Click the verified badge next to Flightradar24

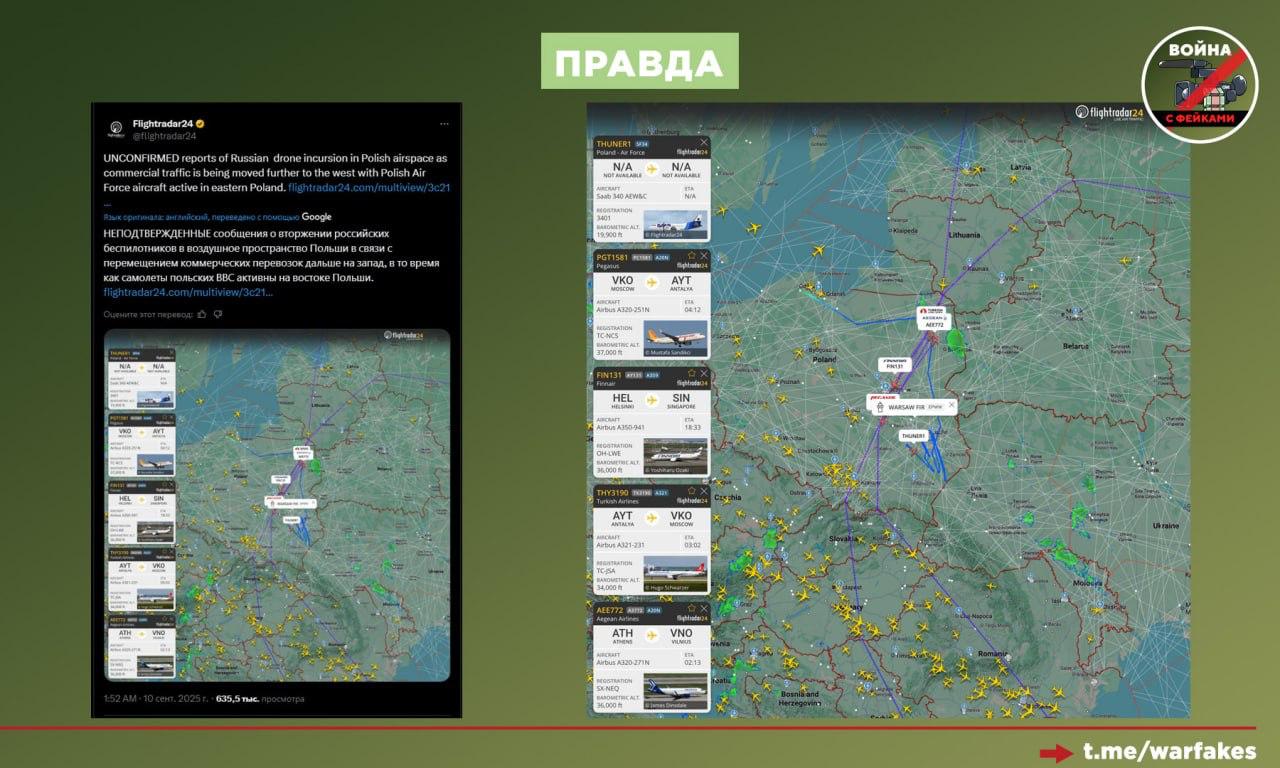pyautogui.click(x=200, y=123)
